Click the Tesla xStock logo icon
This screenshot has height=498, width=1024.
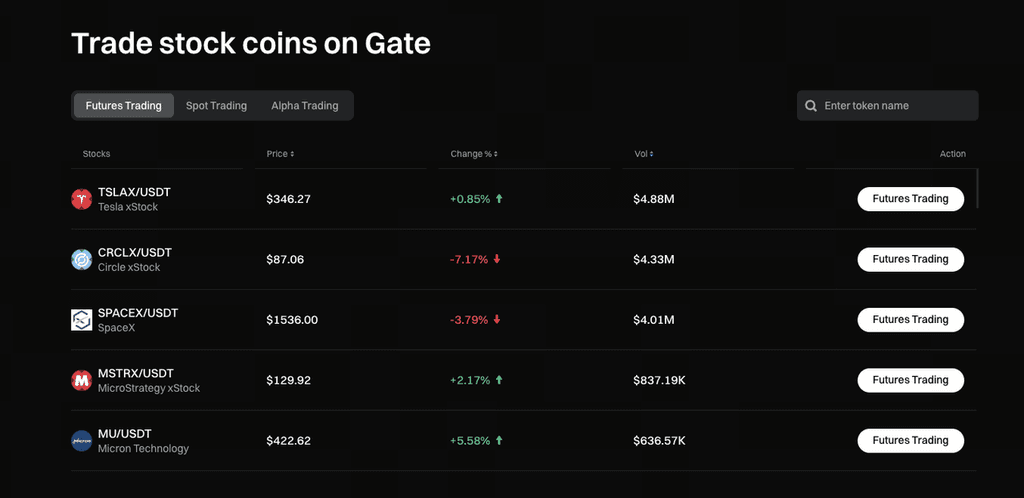pyautogui.click(x=82, y=199)
